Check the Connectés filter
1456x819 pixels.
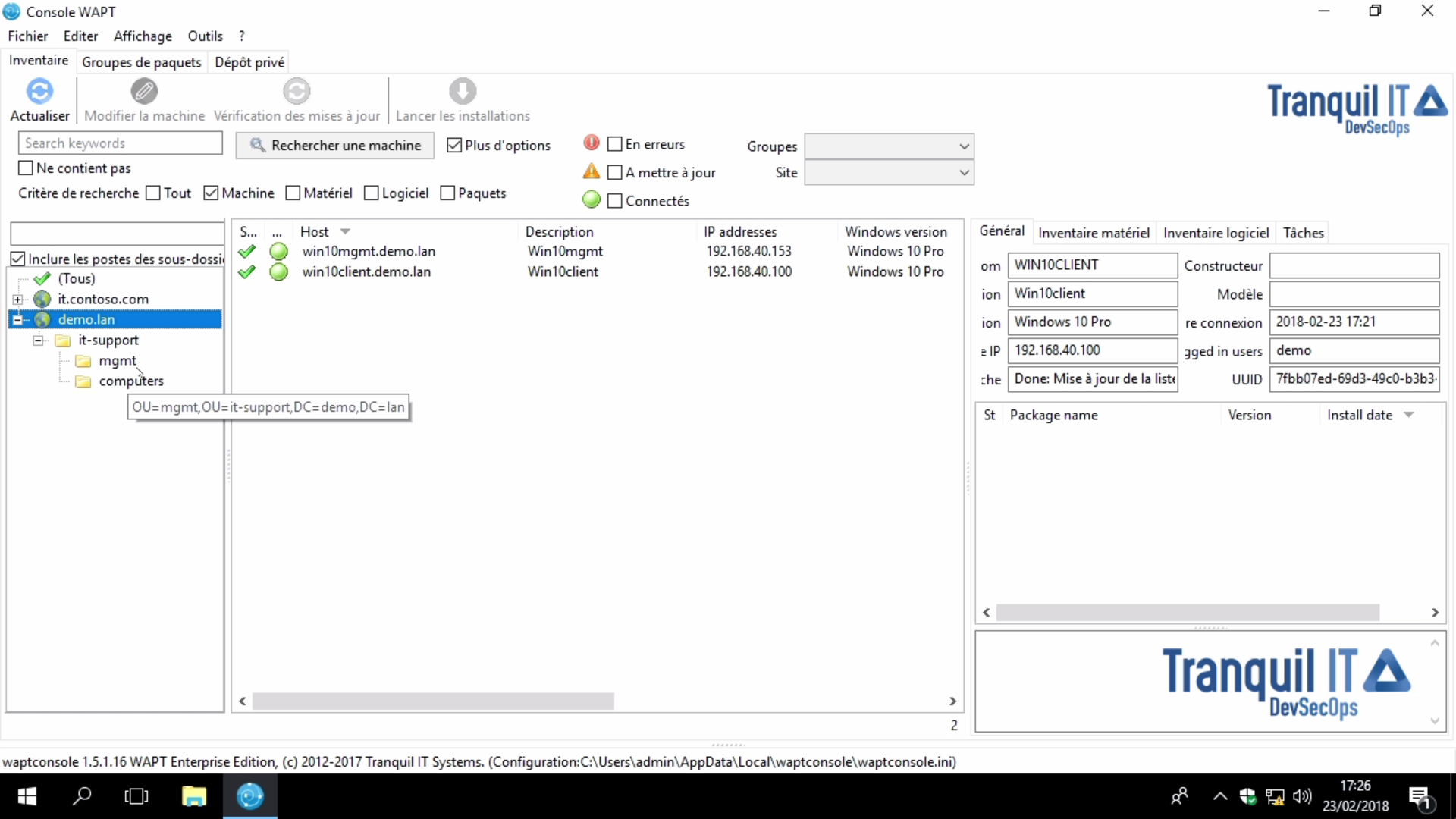pos(615,201)
